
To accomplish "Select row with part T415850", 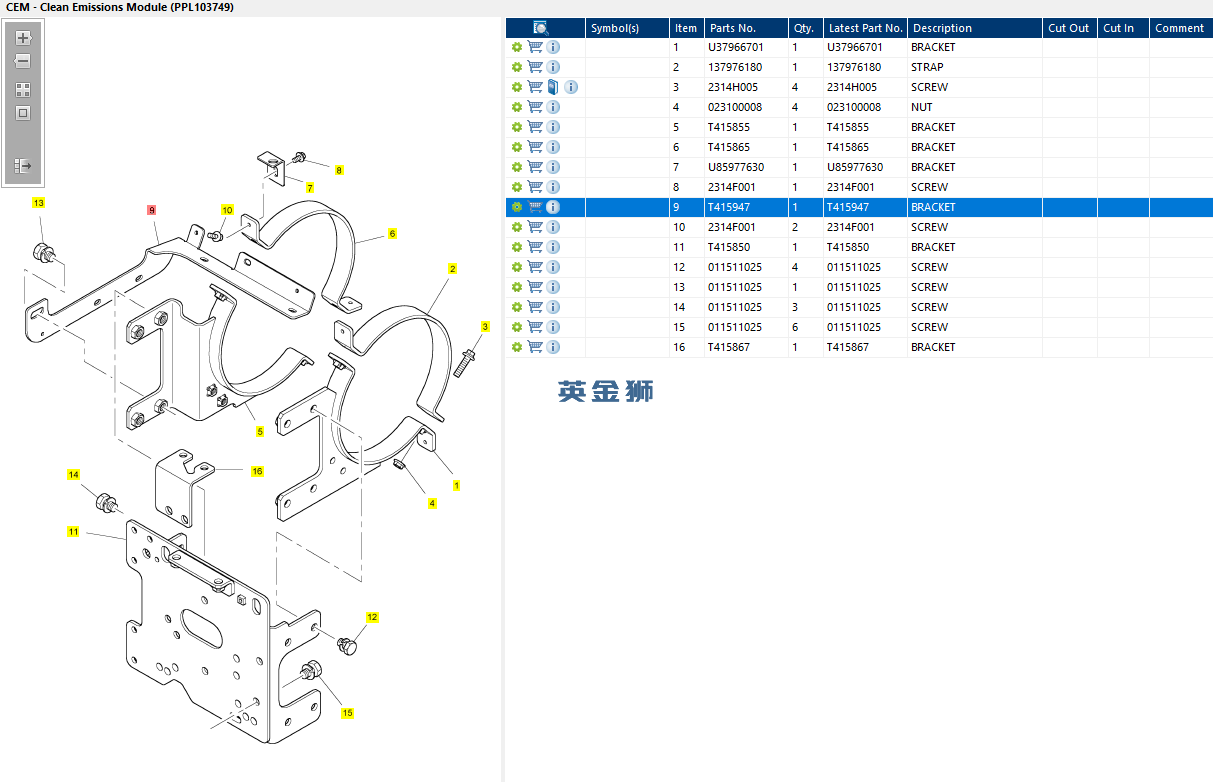I will (859, 247).
